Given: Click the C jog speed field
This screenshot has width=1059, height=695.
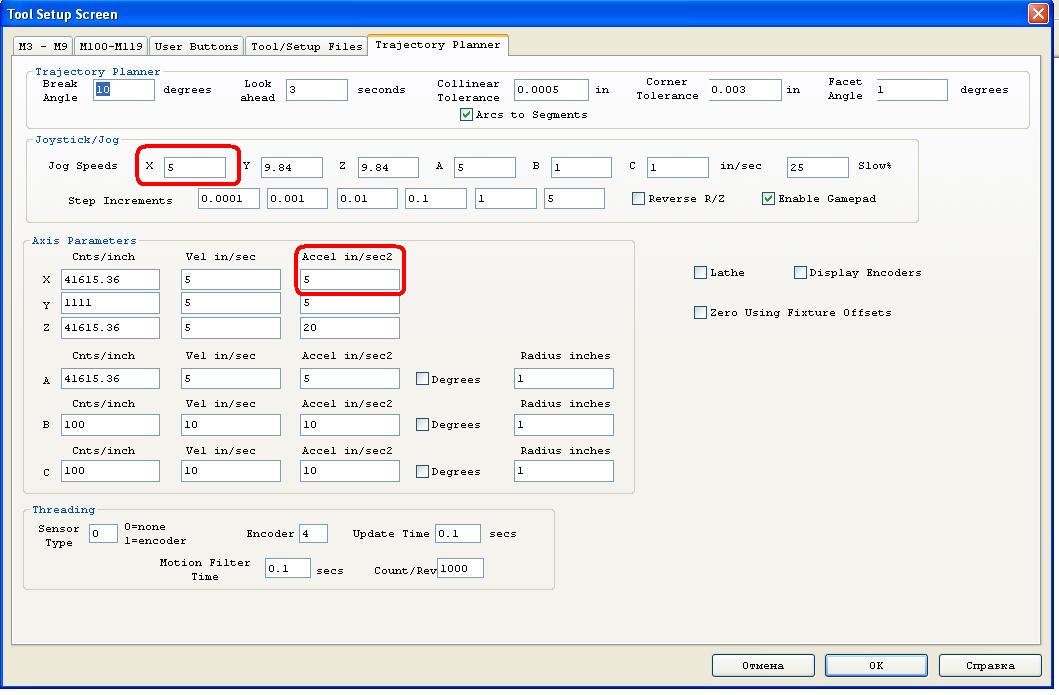Looking at the screenshot, I should (x=678, y=168).
